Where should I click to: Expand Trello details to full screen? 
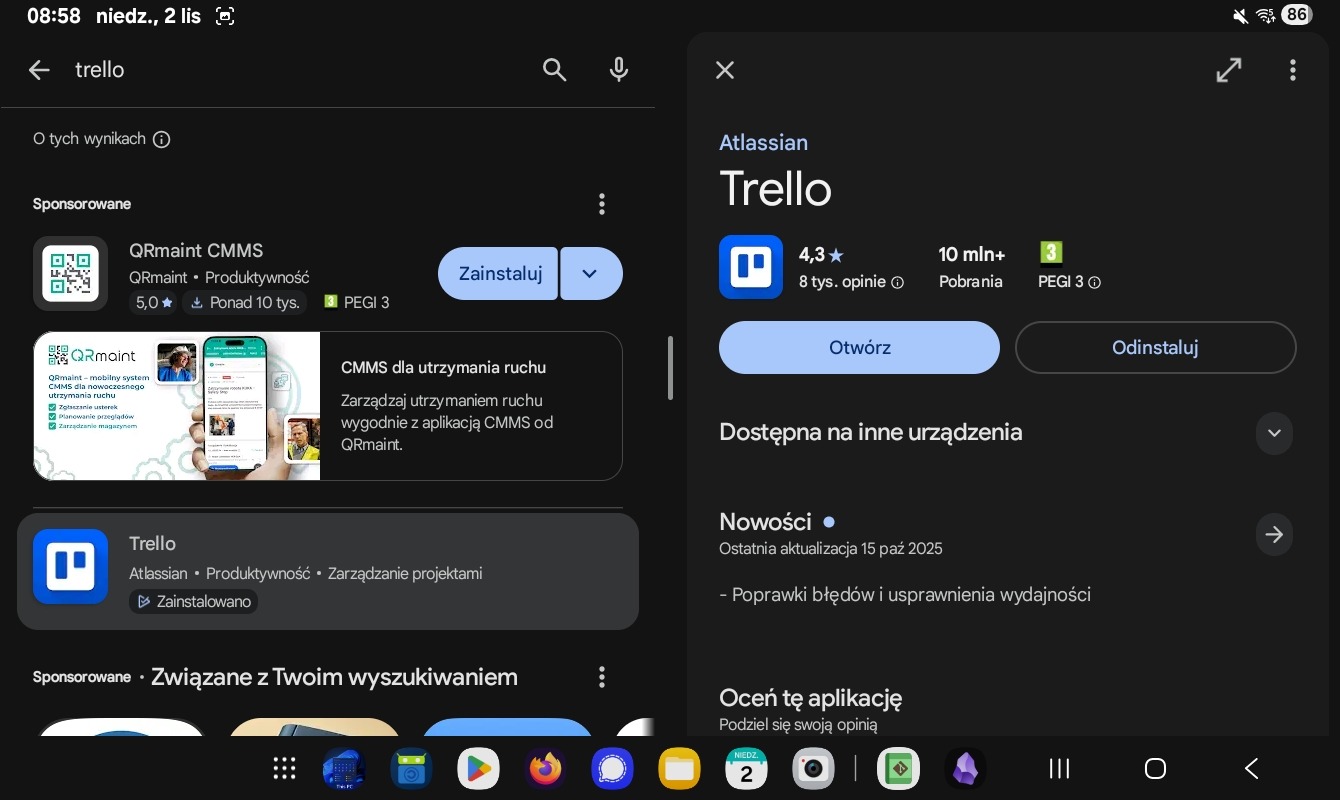1228,70
